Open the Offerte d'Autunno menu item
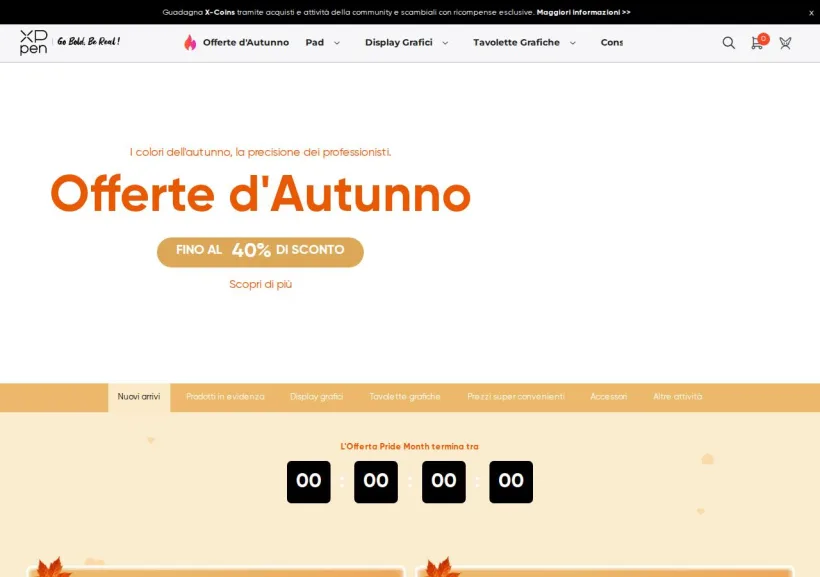This screenshot has height=577, width=820. [246, 42]
